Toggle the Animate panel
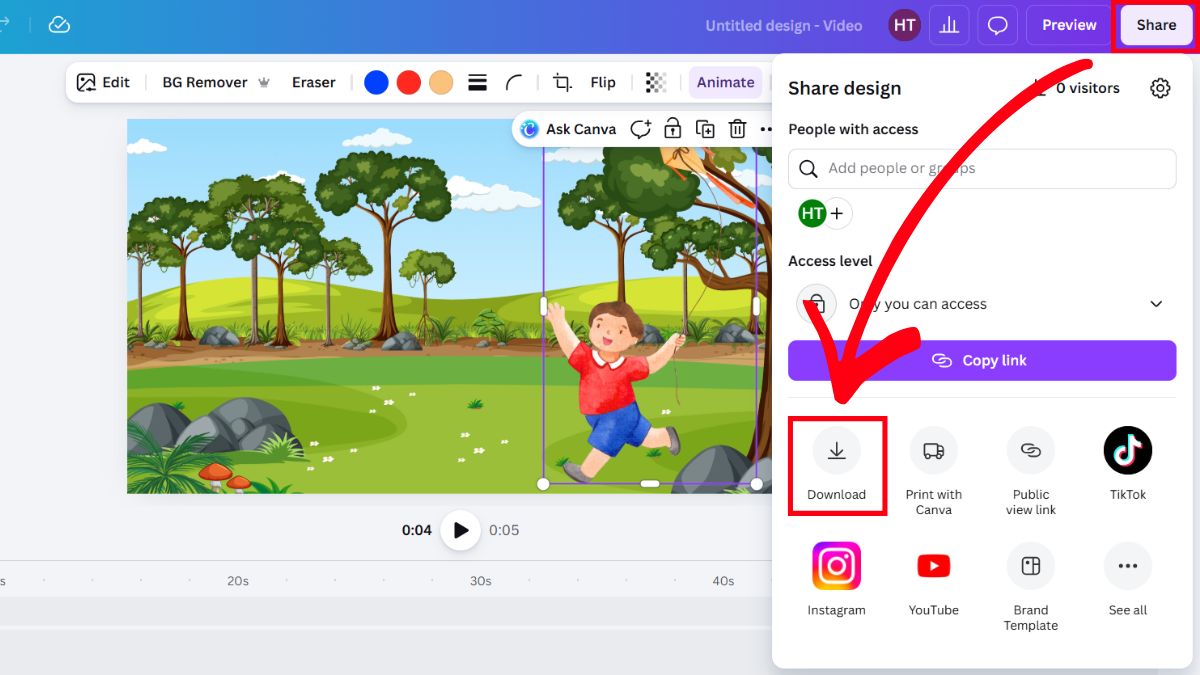This screenshot has width=1200, height=675. tap(725, 81)
